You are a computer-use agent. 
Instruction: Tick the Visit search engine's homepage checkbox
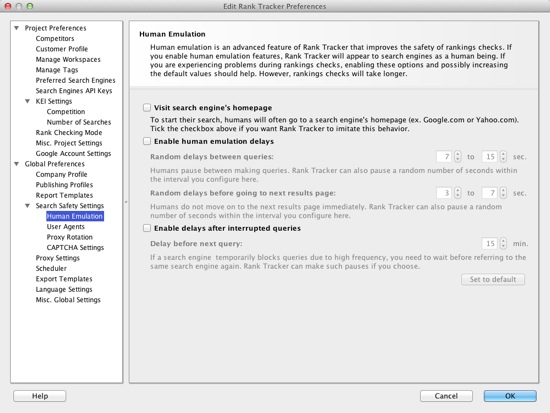147,107
